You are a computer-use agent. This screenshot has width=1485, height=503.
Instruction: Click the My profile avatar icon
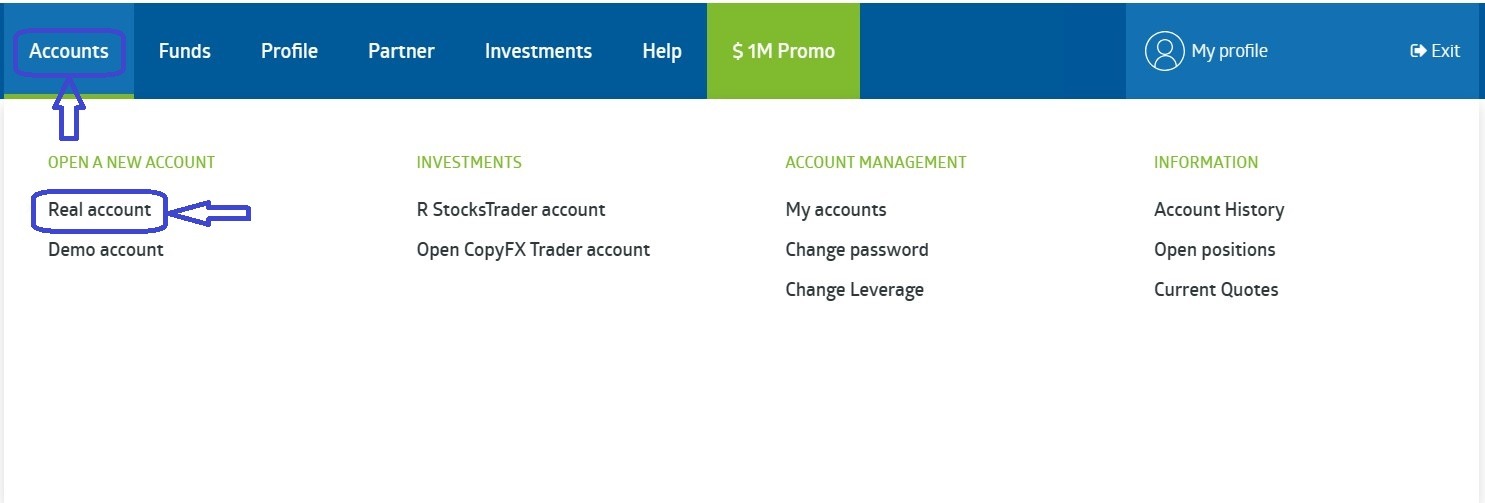[x=1164, y=51]
